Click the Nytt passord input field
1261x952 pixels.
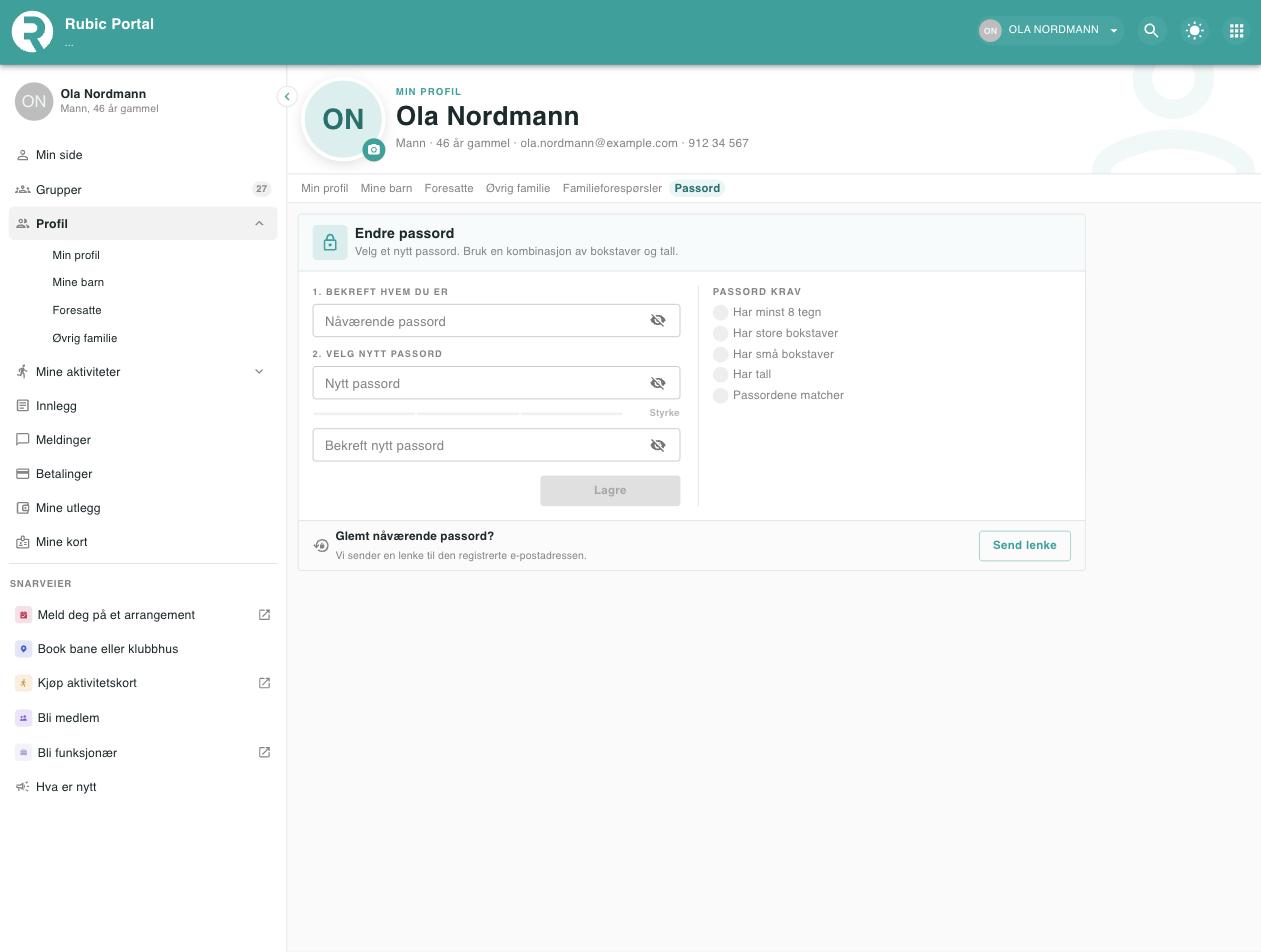pos(496,383)
